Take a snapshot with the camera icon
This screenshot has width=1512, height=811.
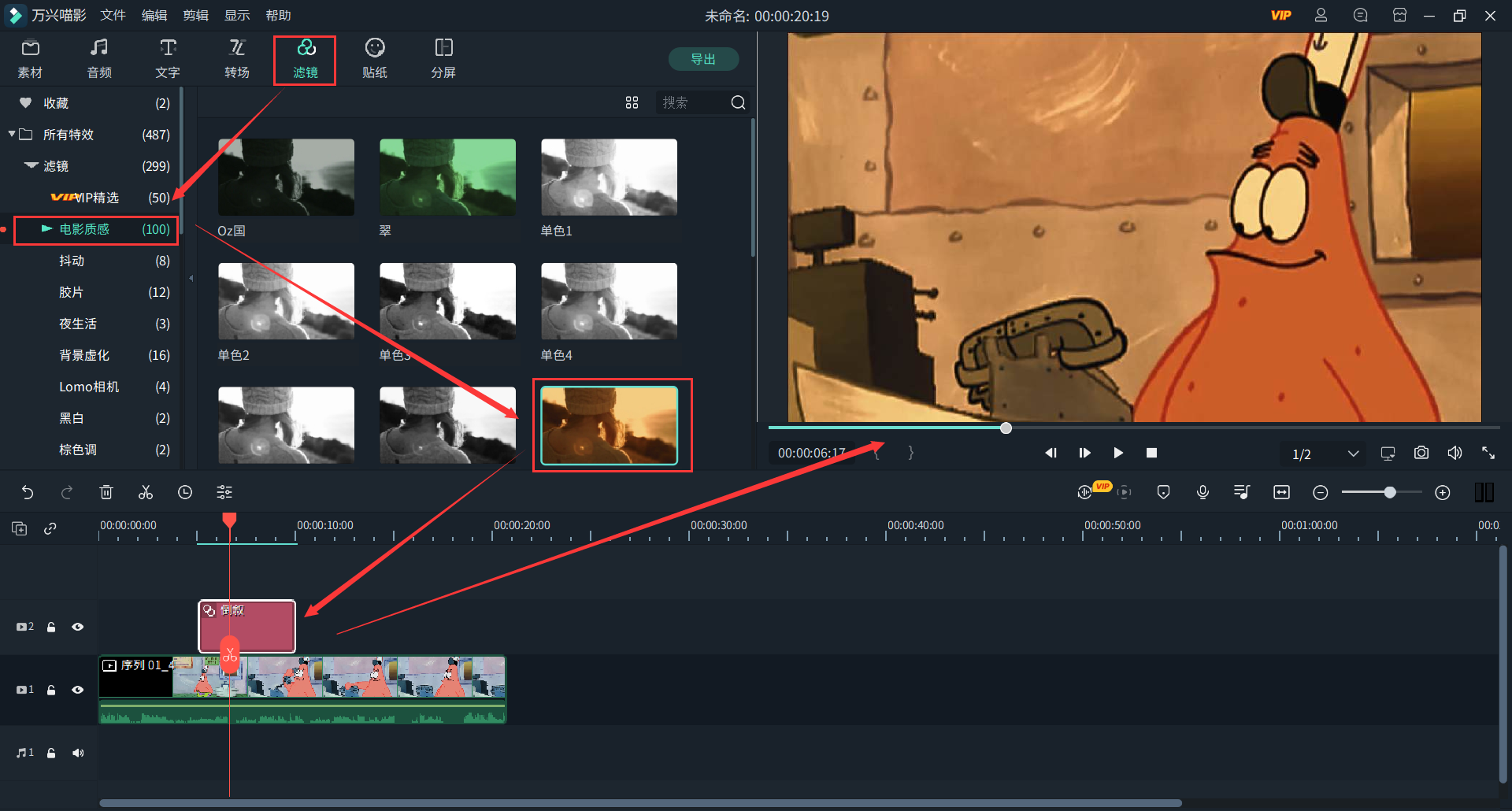[1421, 453]
